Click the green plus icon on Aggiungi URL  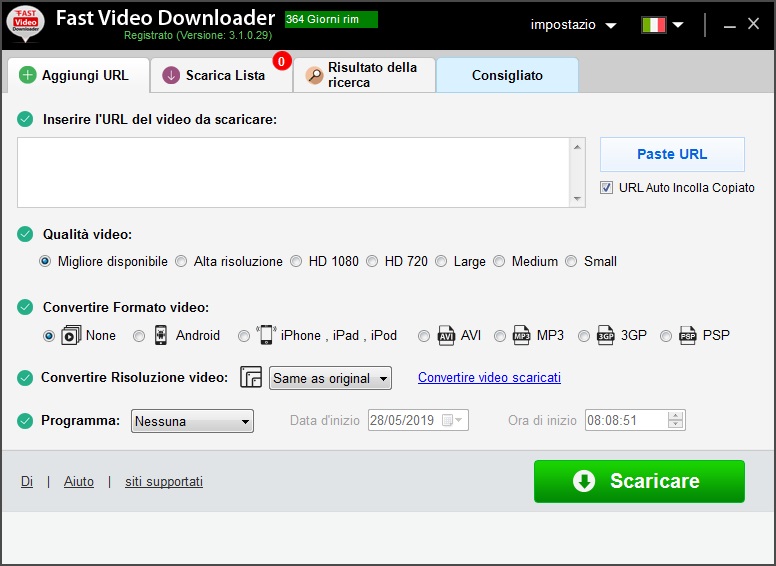[x=28, y=75]
